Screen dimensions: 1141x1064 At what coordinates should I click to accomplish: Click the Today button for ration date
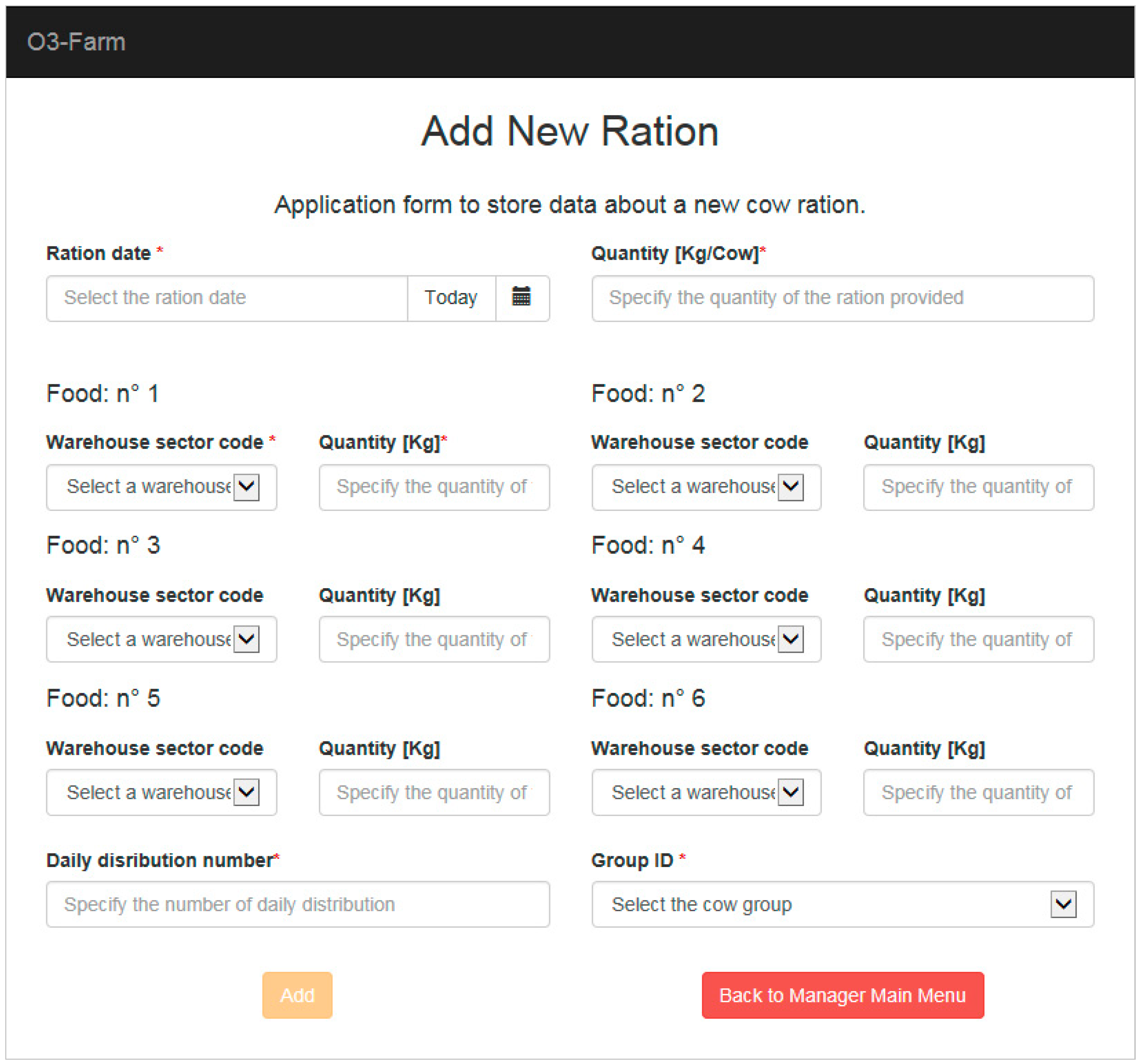coord(450,297)
